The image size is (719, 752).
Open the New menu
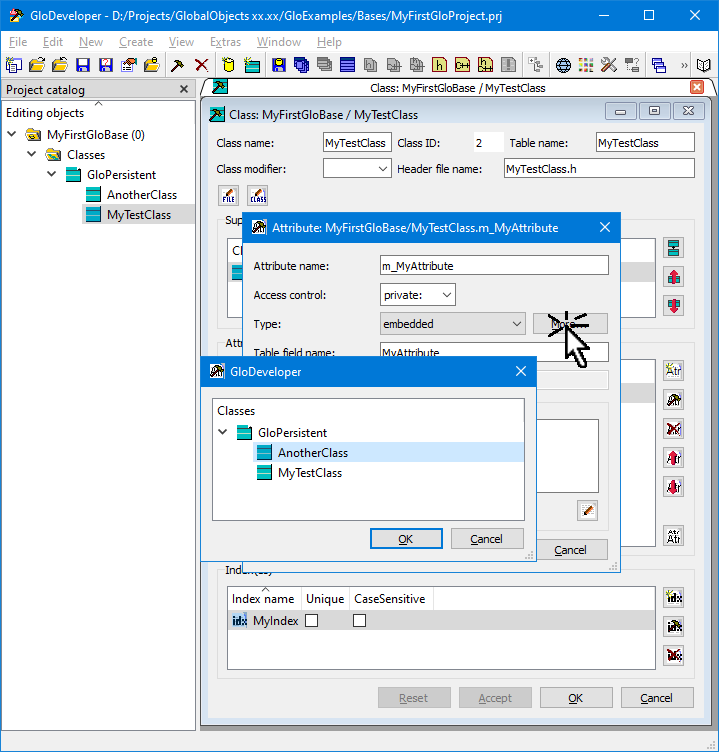(91, 42)
